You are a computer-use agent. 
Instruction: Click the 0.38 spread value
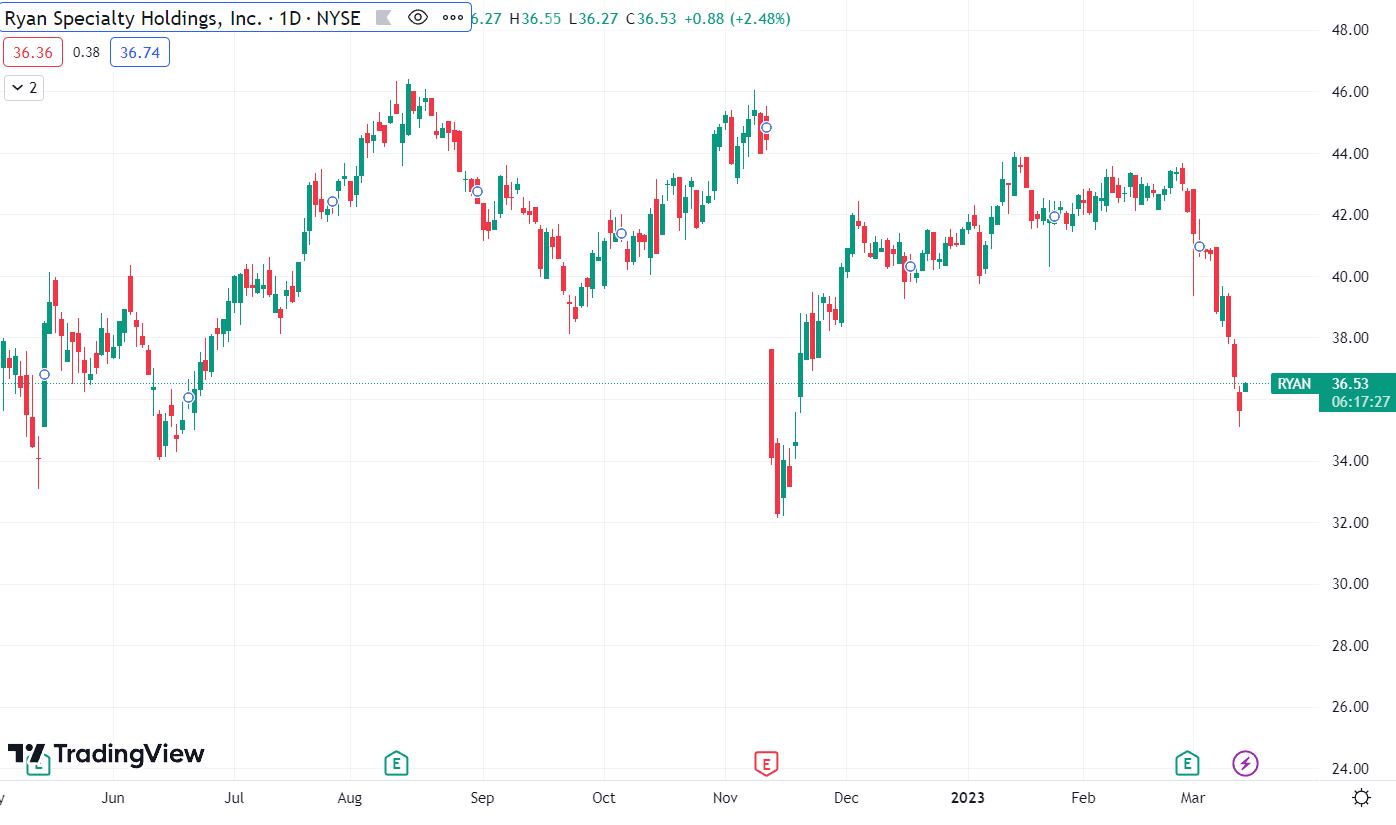(x=87, y=52)
